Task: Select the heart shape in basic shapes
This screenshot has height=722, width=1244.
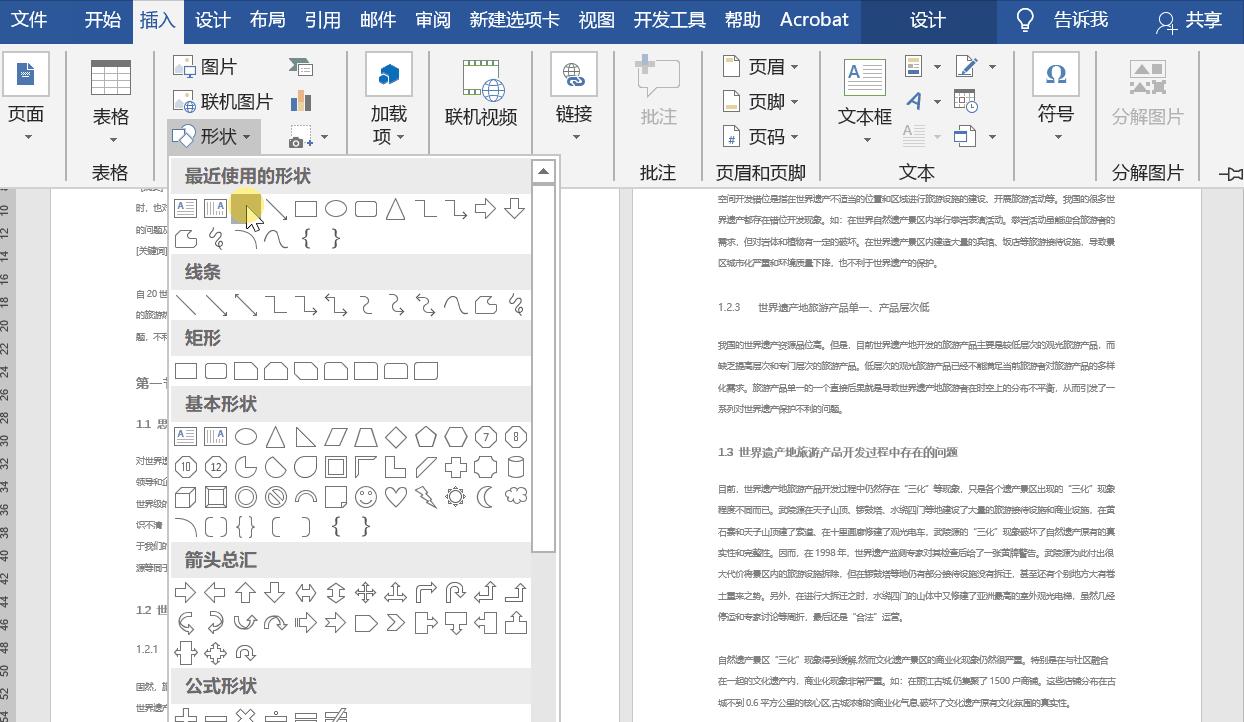Action: (x=397, y=496)
